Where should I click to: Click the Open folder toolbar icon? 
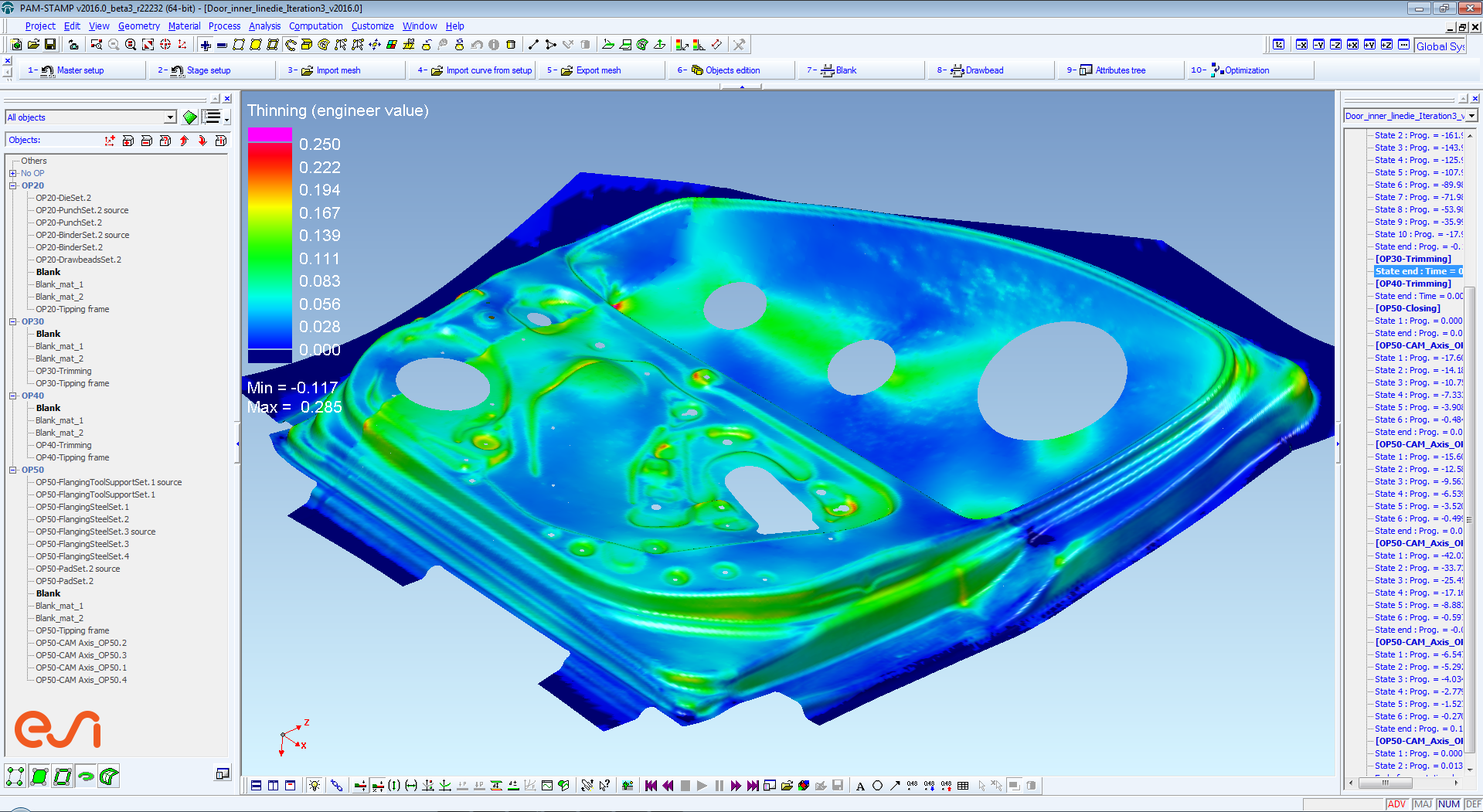pyautogui.click(x=33, y=45)
